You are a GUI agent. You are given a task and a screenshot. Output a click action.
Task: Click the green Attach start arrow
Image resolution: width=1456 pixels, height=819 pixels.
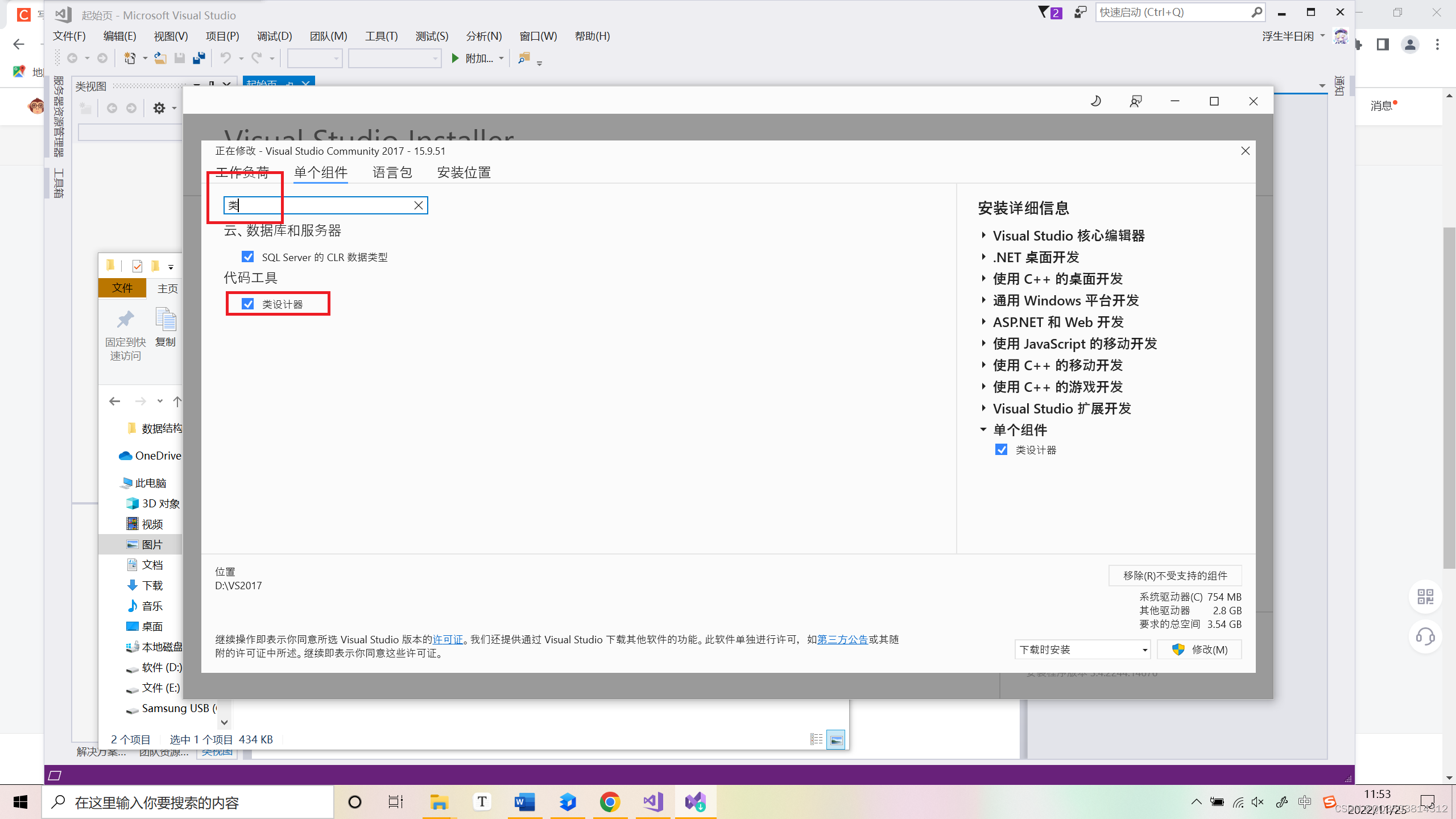pos(455,58)
